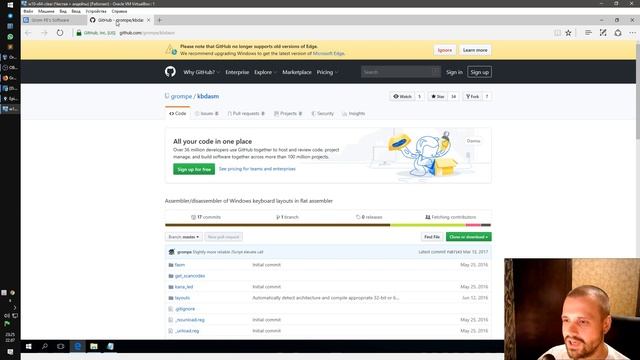This screenshot has width=640, height=360.
Task: Open File Explorer in VM taskbar
Action: tap(94, 346)
